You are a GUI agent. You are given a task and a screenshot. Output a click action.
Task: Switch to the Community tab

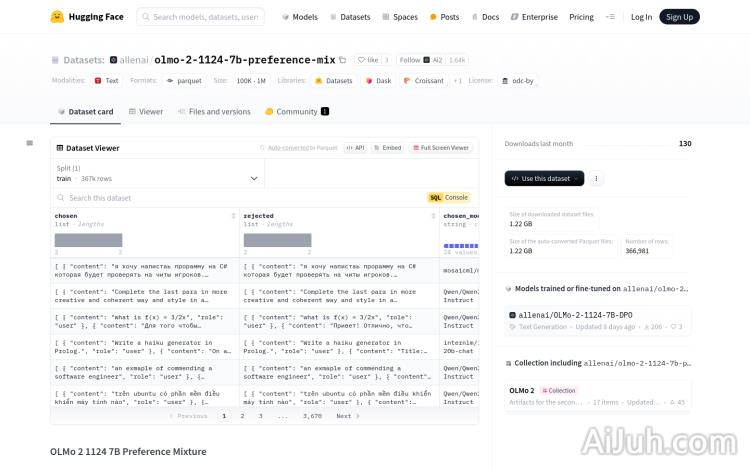click(297, 111)
